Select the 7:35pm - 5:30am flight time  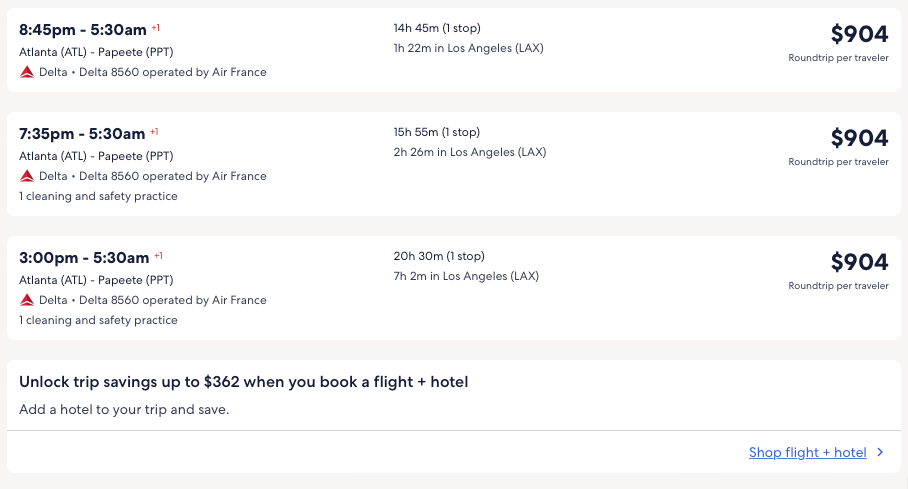tap(82, 133)
